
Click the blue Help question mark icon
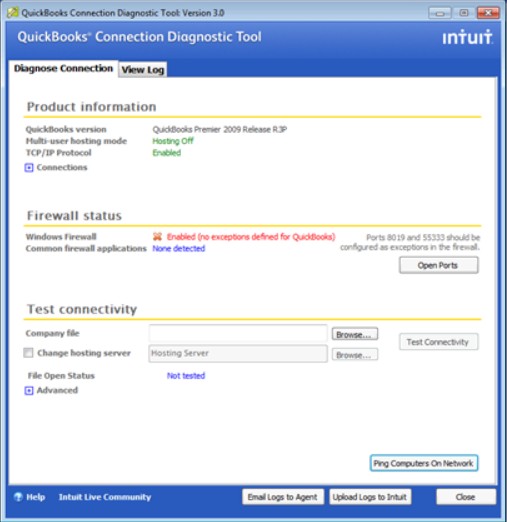[18, 497]
